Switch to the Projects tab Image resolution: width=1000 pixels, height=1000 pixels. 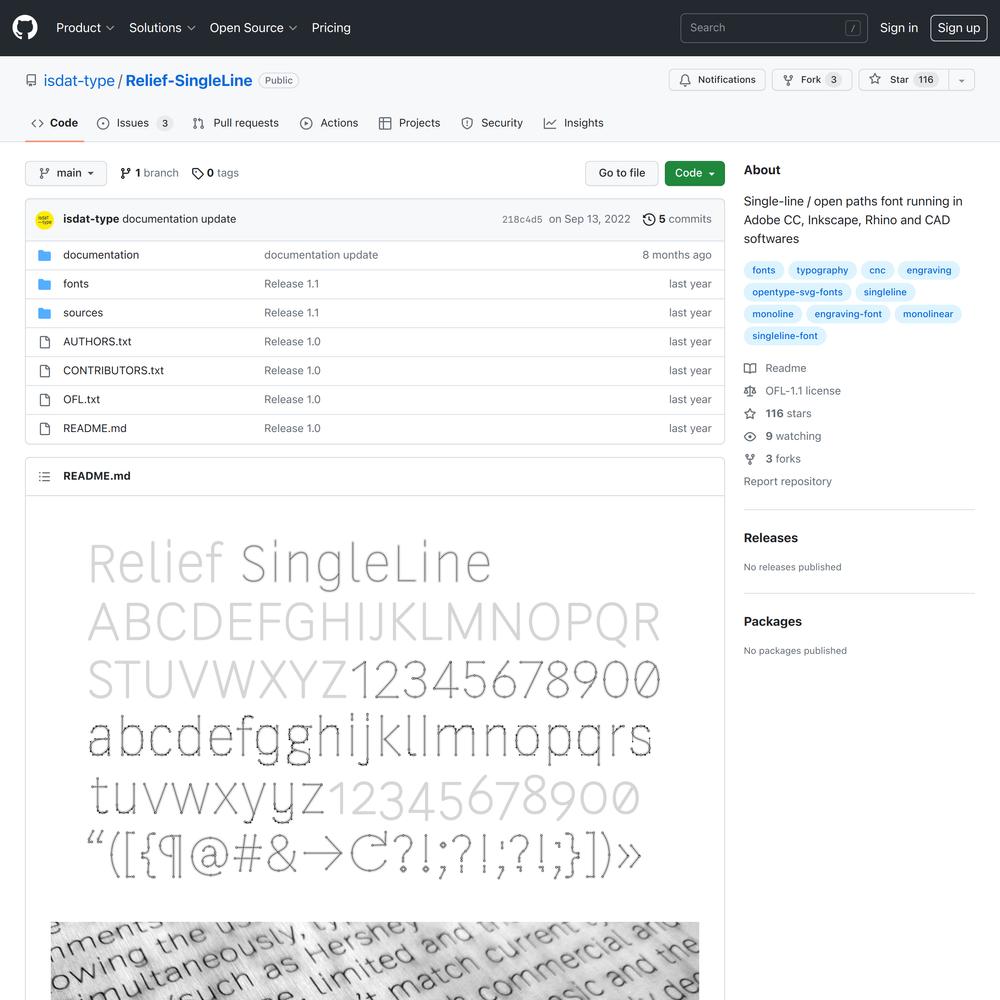pos(409,123)
